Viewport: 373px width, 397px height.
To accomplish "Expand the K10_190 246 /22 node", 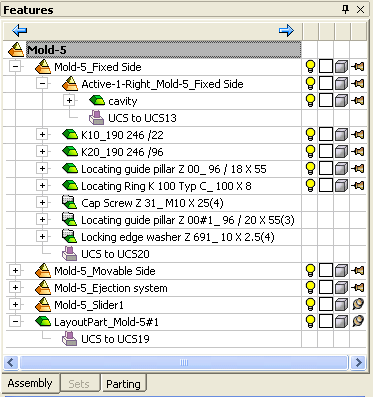I will tap(42, 134).
